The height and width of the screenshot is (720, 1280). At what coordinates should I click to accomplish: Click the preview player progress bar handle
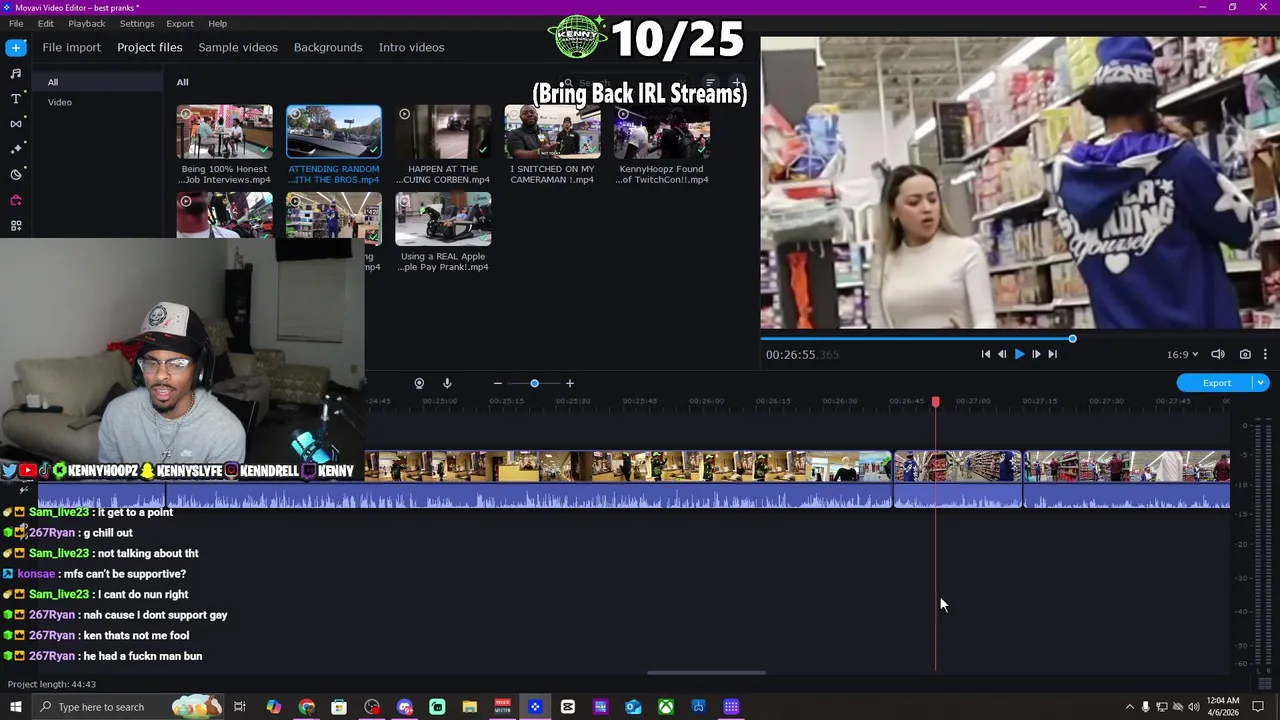[1072, 339]
